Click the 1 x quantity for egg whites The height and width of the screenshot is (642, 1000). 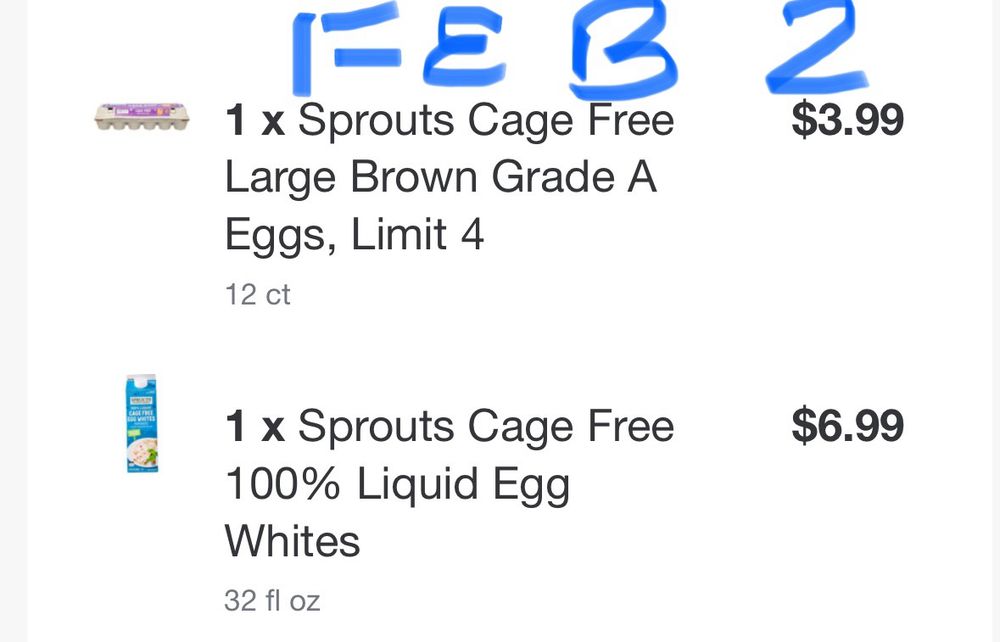[x=255, y=428]
